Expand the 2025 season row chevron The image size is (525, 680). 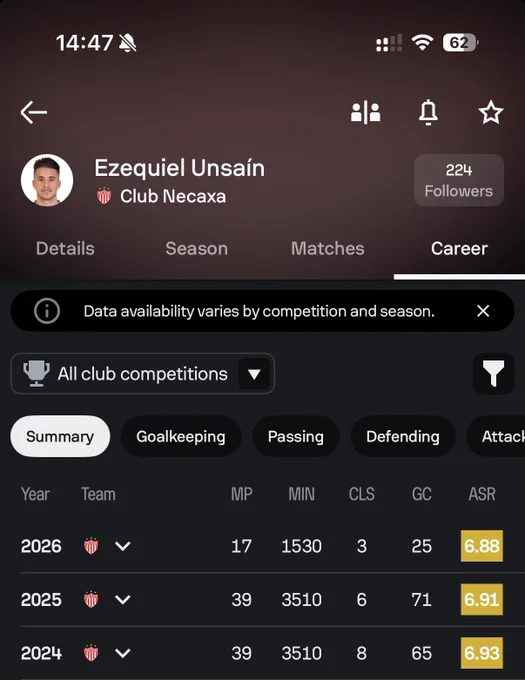click(123, 600)
